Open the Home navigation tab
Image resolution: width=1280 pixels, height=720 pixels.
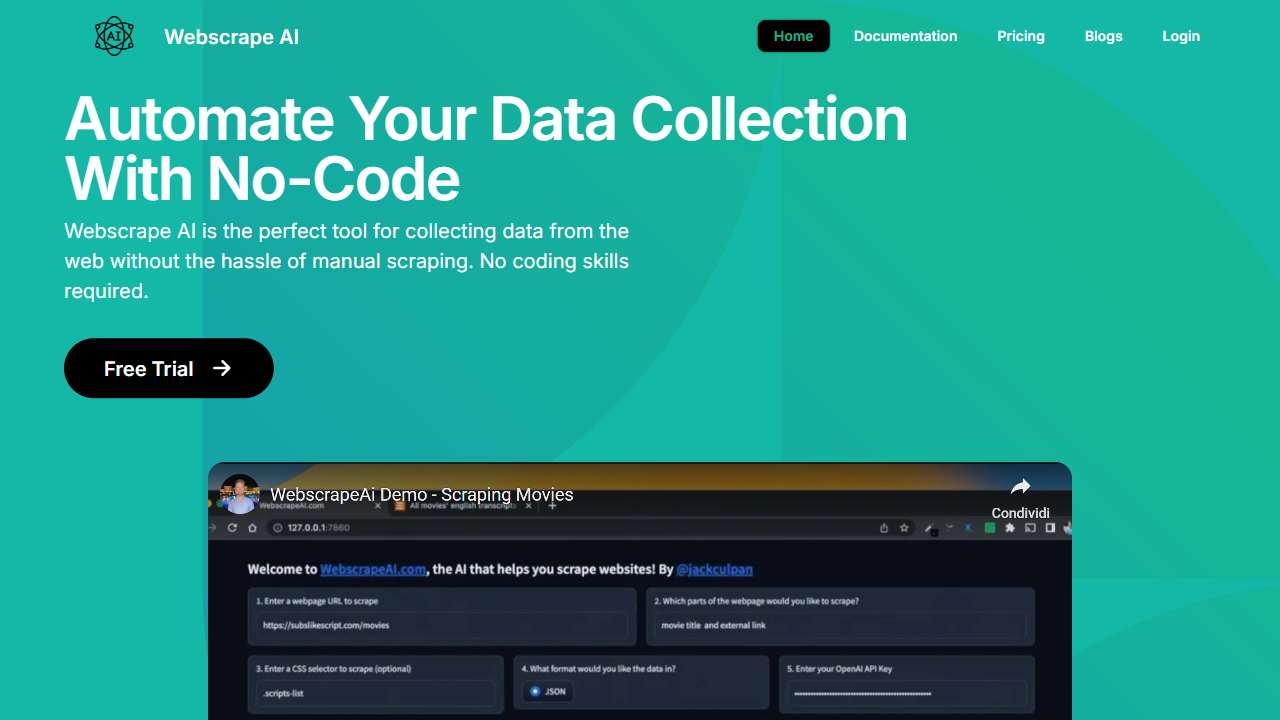[793, 36]
